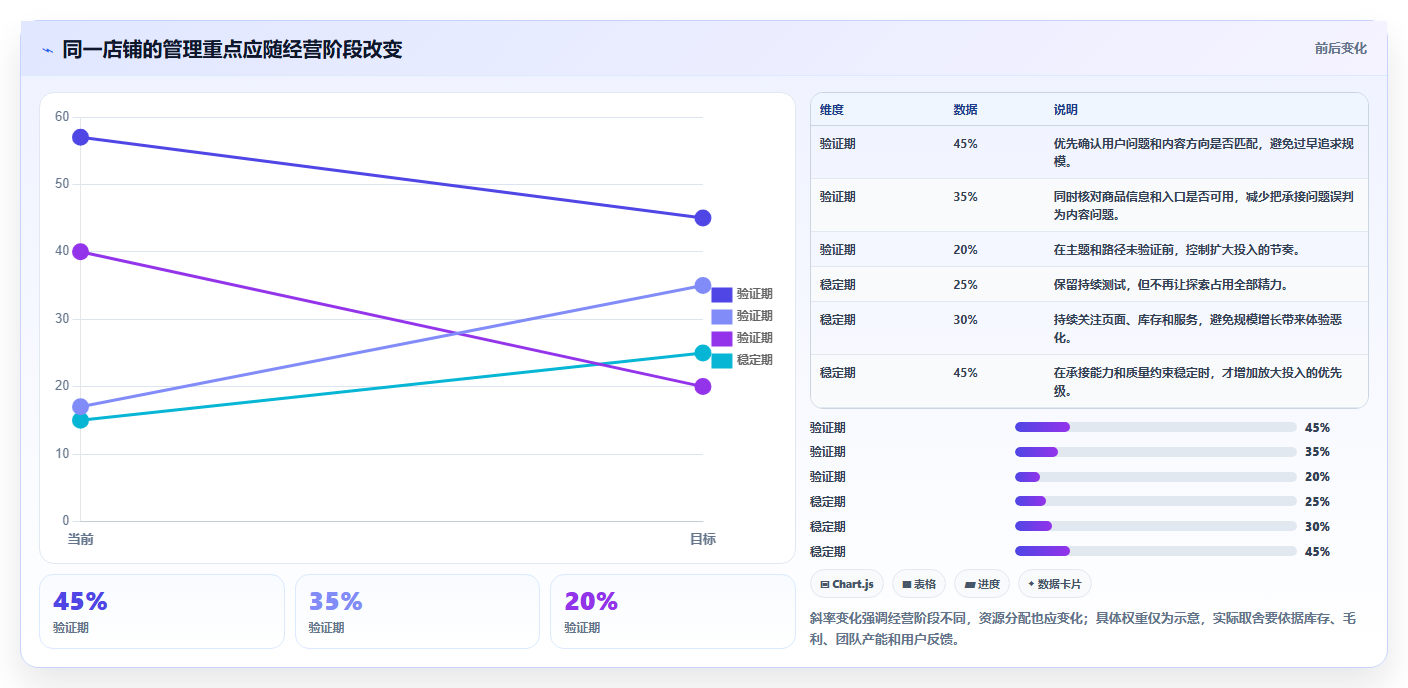1408x688 pixels.
Task: Click the Chart.js tag chip
Action: (x=847, y=584)
